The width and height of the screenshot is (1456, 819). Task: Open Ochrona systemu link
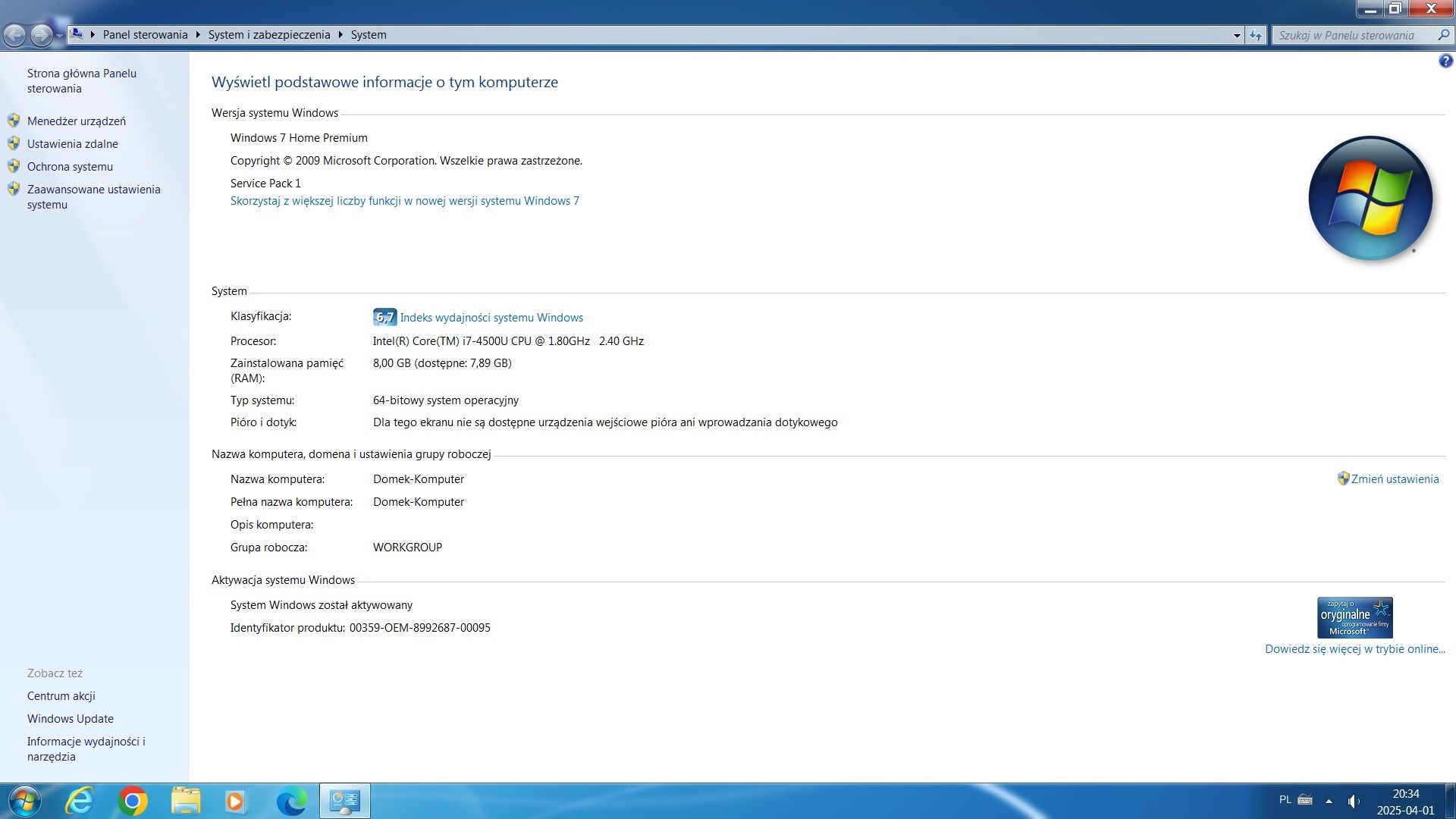pyautogui.click(x=70, y=167)
